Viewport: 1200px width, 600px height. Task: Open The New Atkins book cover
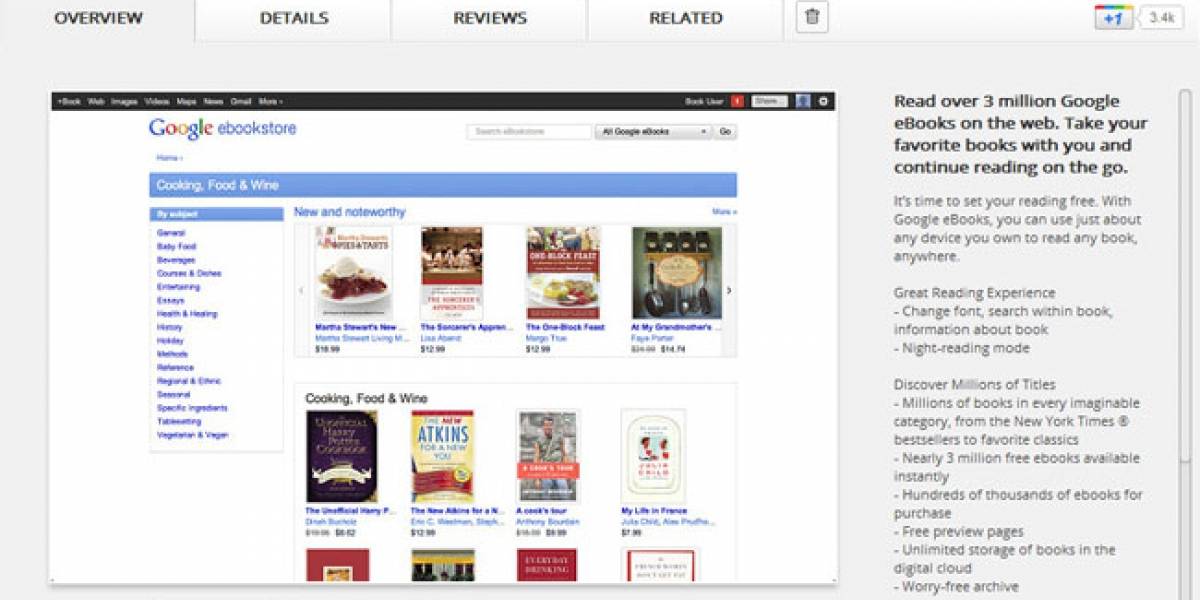click(x=443, y=456)
